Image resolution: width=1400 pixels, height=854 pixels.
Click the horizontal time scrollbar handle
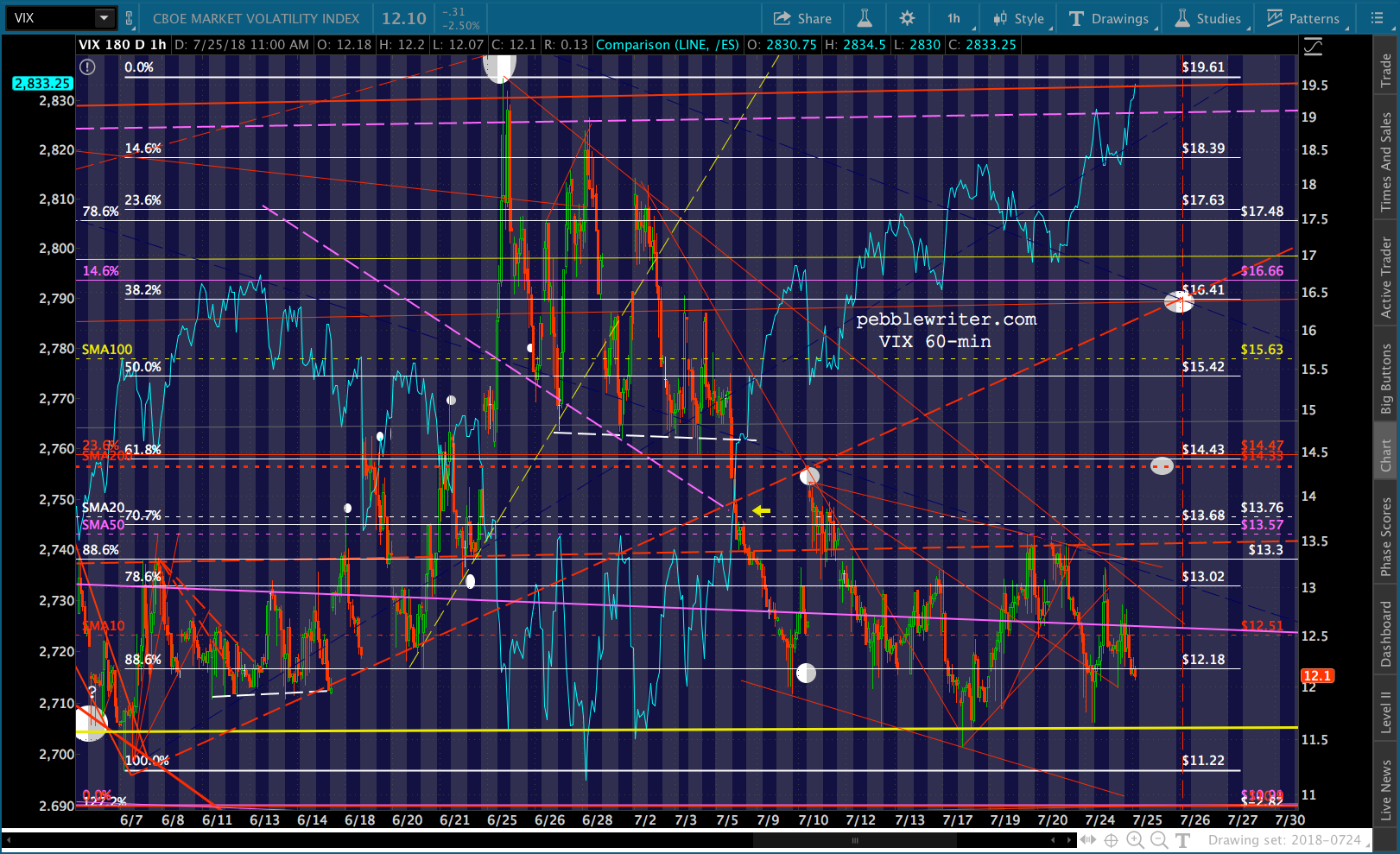tap(855, 840)
